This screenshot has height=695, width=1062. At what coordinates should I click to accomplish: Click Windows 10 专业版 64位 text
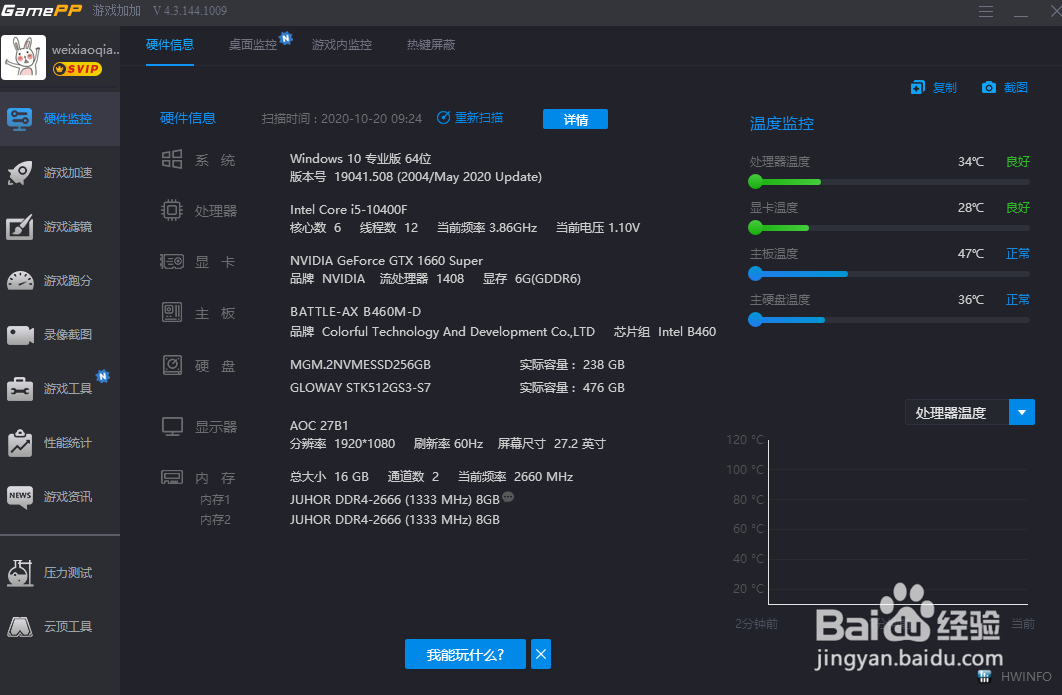click(360, 159)
